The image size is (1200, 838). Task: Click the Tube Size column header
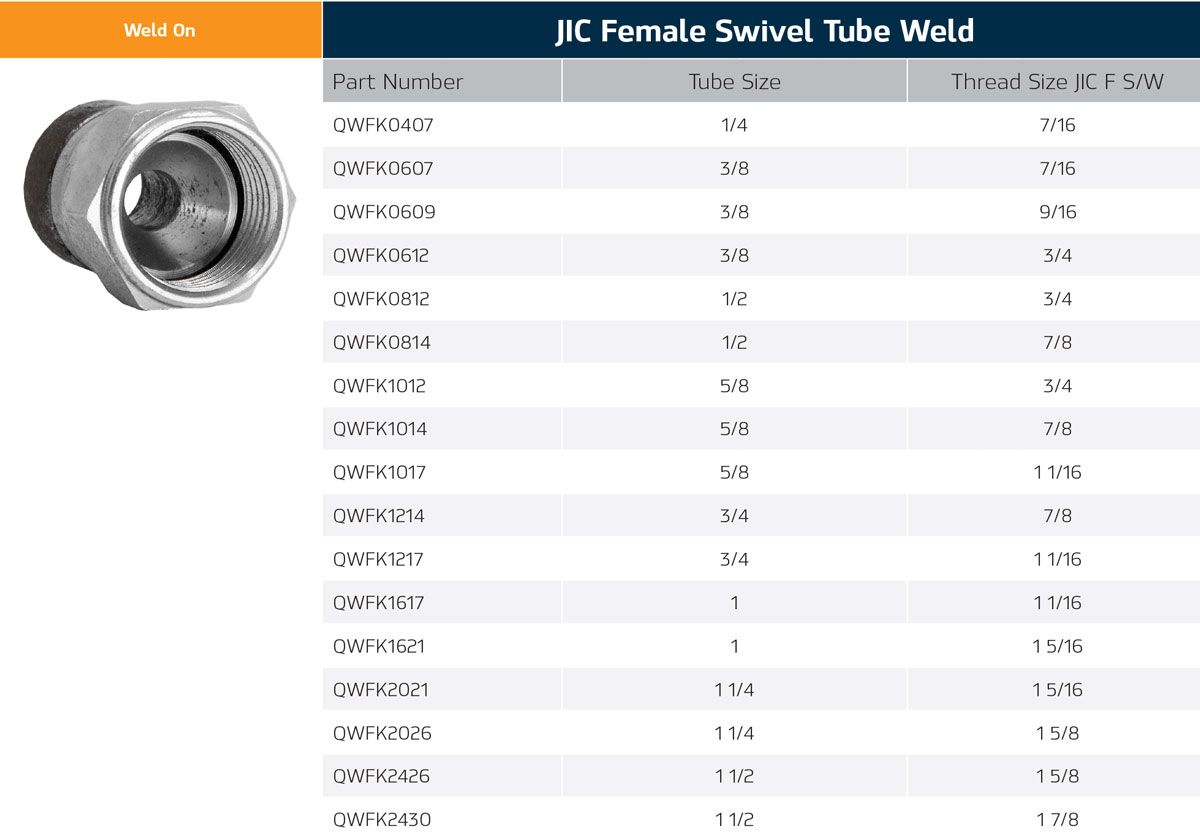[734, 82]
